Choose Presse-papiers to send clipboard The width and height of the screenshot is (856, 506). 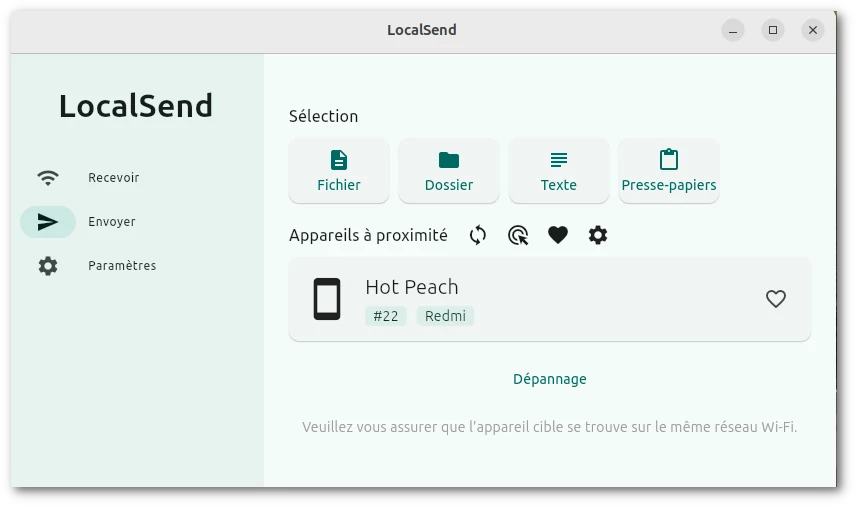coord(669,171)
